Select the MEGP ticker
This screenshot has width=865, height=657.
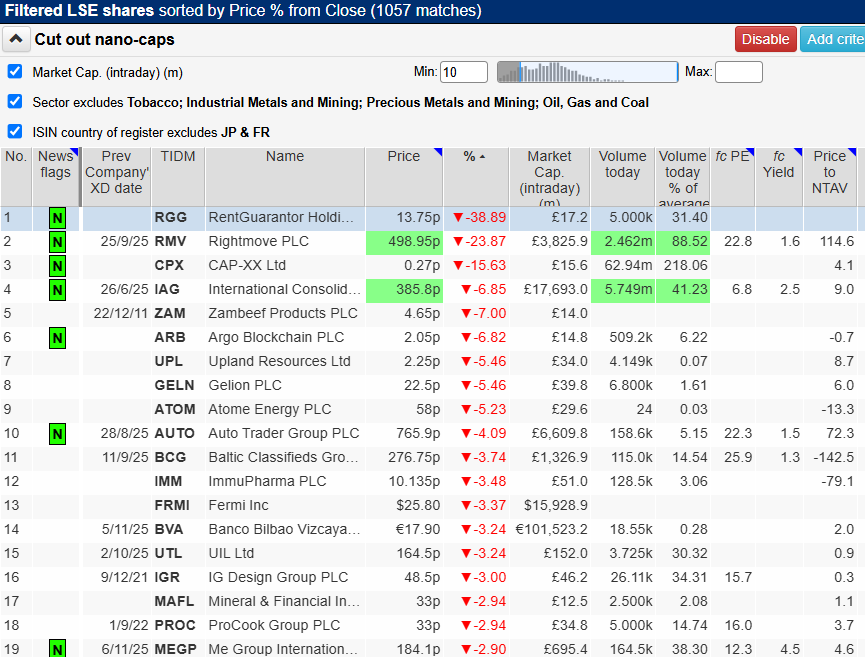pyautogui.click(x=175, y=649)
